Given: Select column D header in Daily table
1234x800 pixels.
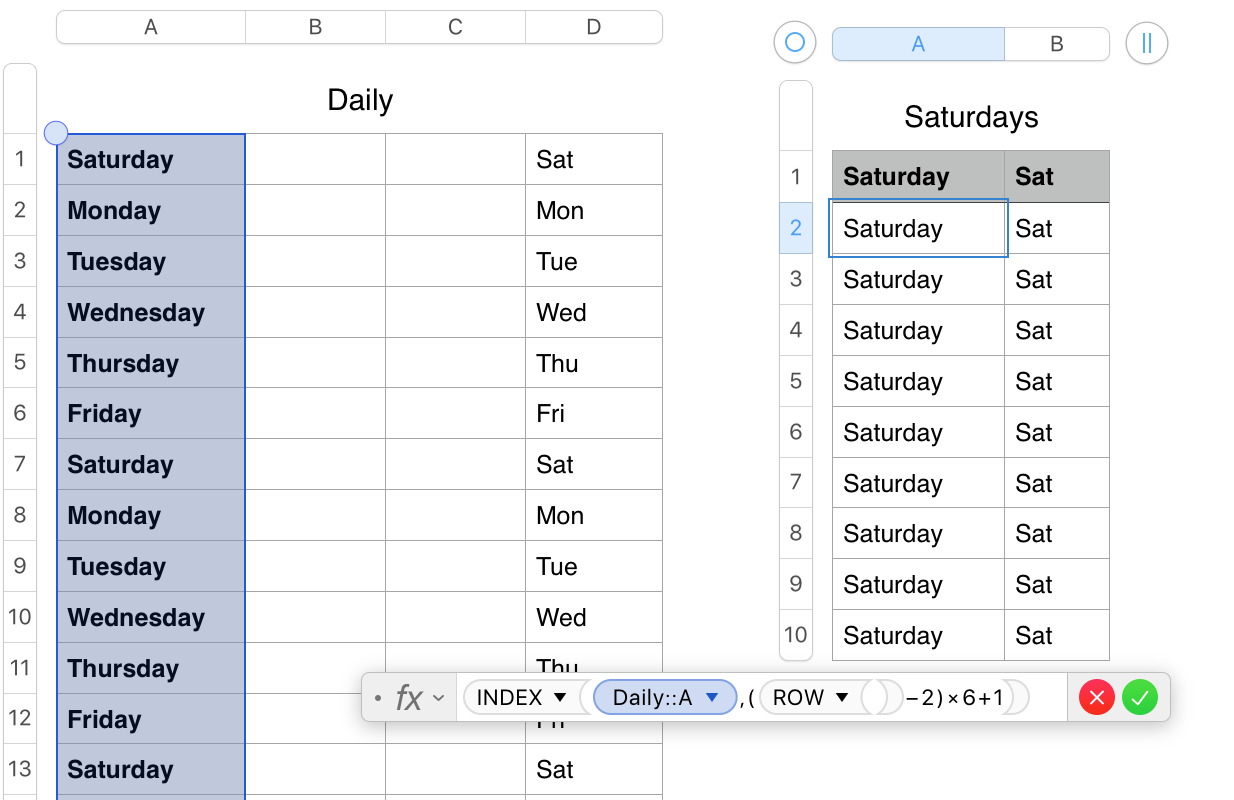Looking at the screenshot, I should pyautogui.click(x=594, y=27).
